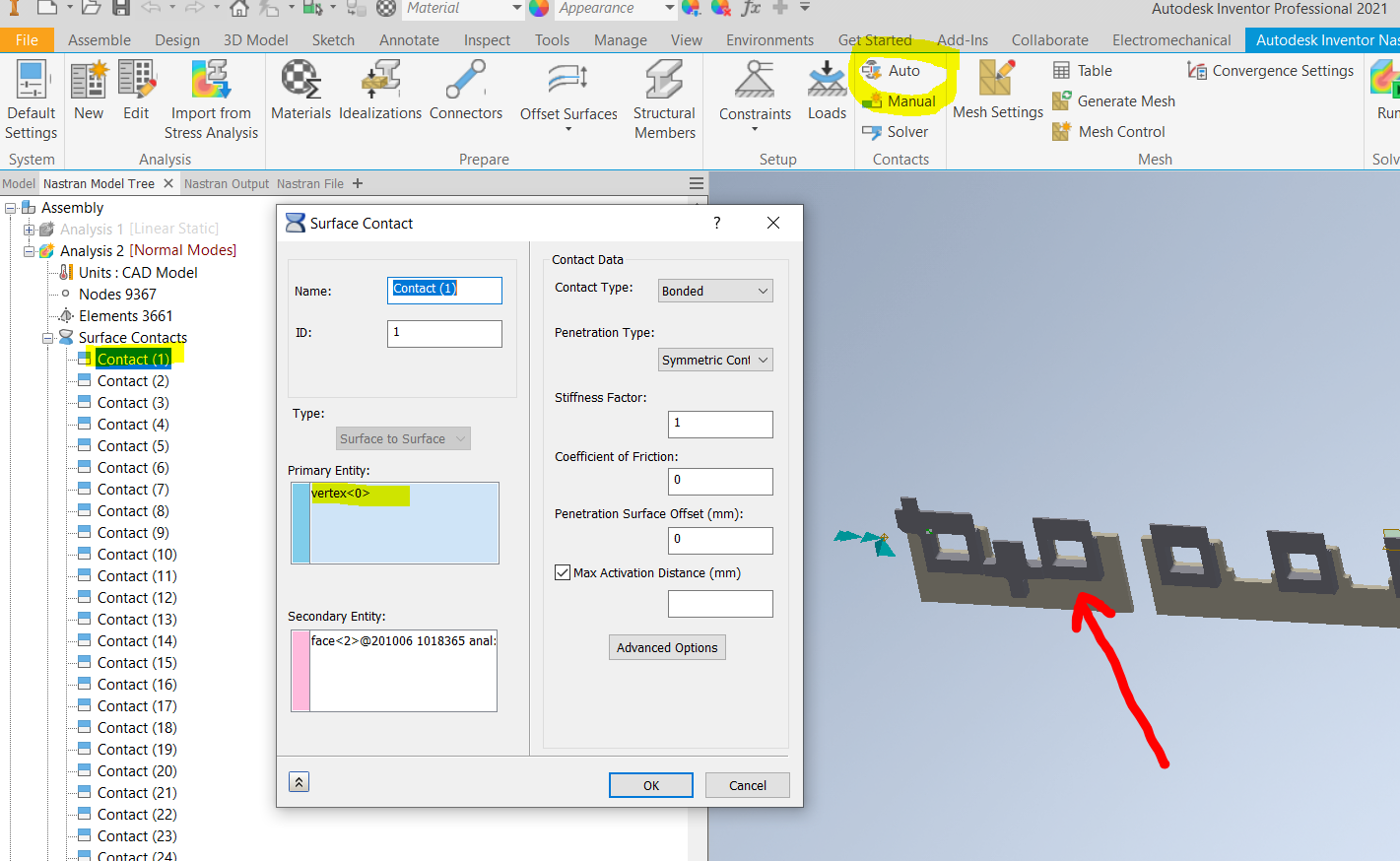The height and width of the screenshot is (861, 1400).
Task: Collapse the Analysis 2 tree node
Action: [x=30, y=250]
